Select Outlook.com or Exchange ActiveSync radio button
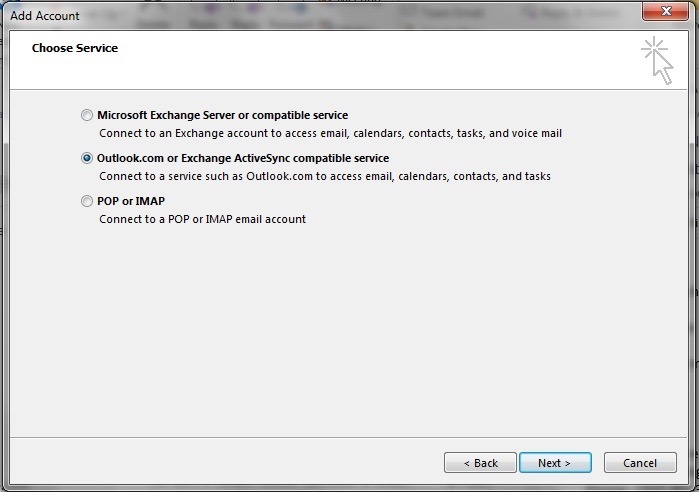This screenshot has height=492, width=699. coord(87,158)
